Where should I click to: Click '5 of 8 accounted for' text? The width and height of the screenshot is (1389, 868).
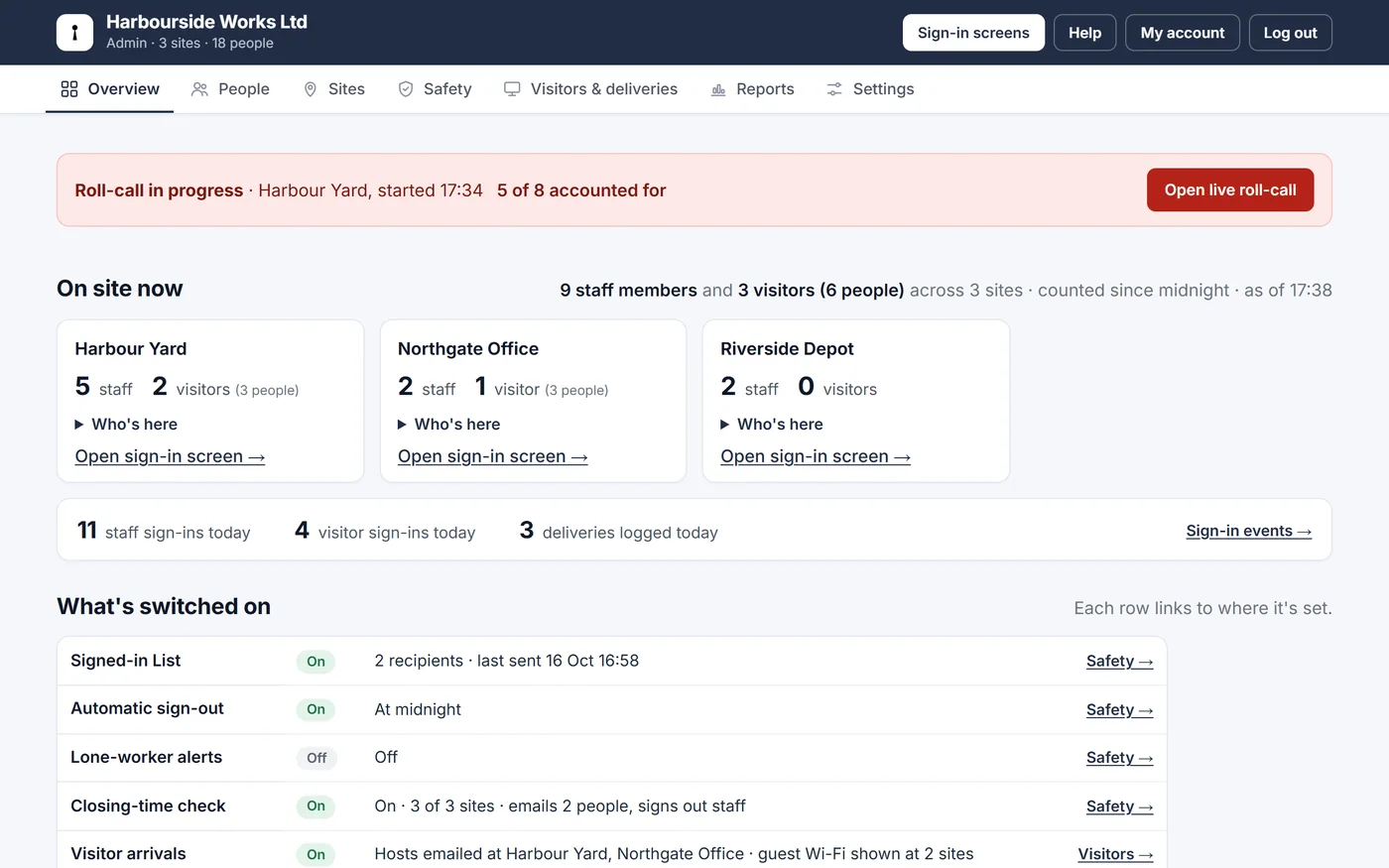point(581,190)
